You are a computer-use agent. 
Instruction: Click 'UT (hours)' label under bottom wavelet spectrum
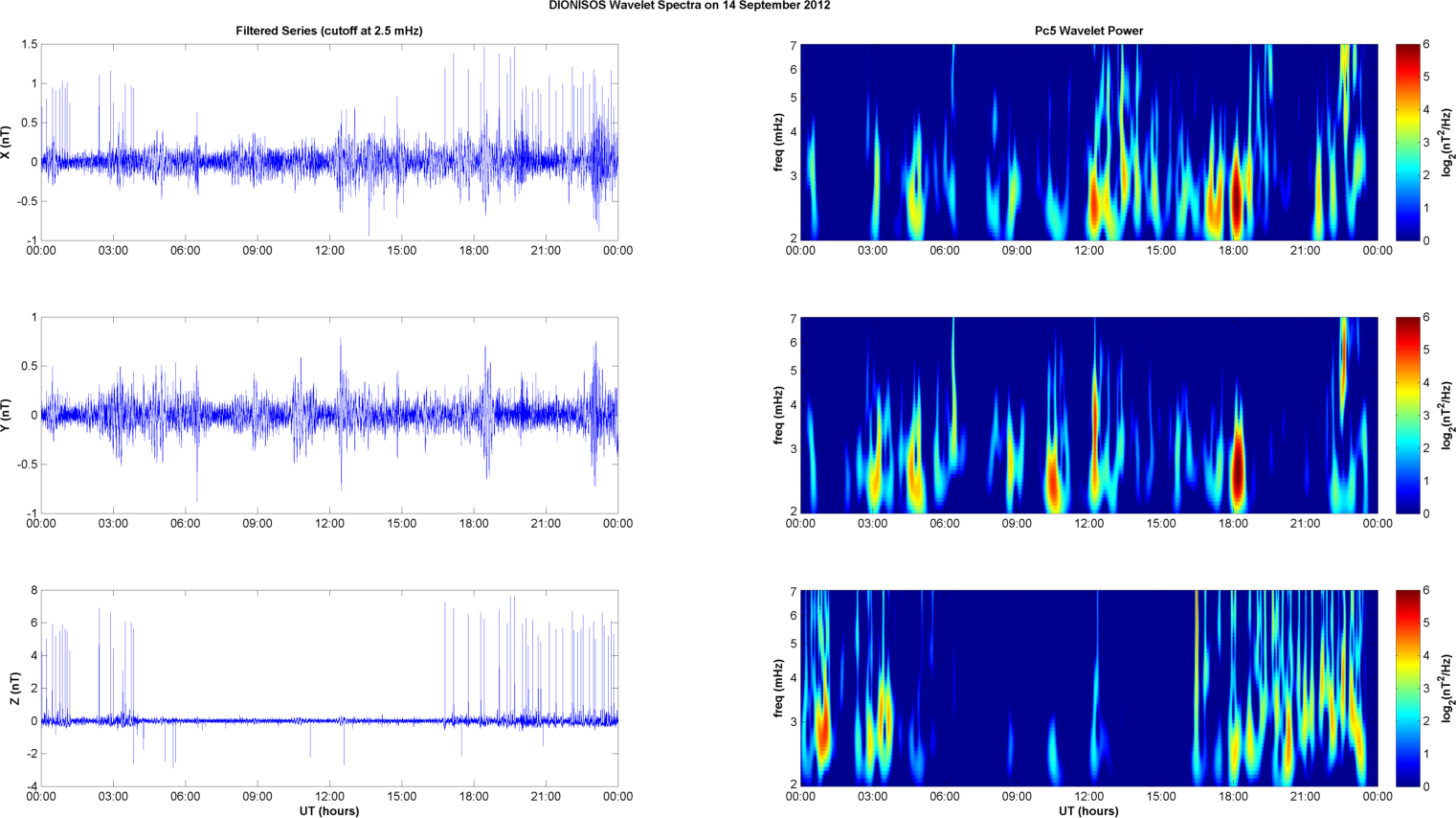[1088, 810]
